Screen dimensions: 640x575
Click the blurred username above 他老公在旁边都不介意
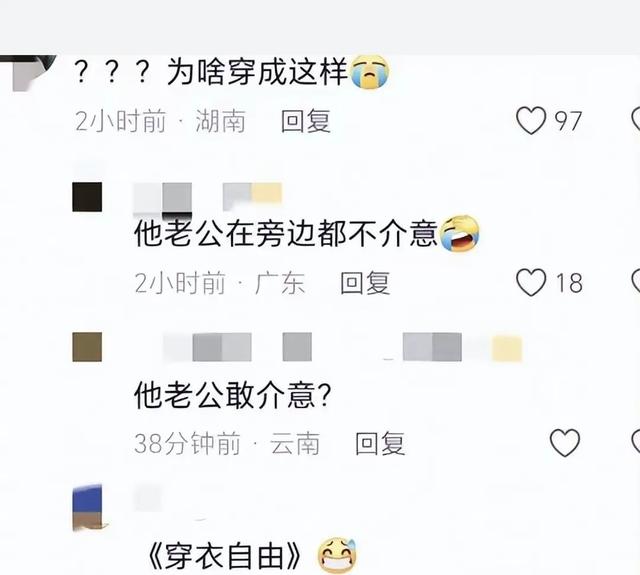click(208, 198)
